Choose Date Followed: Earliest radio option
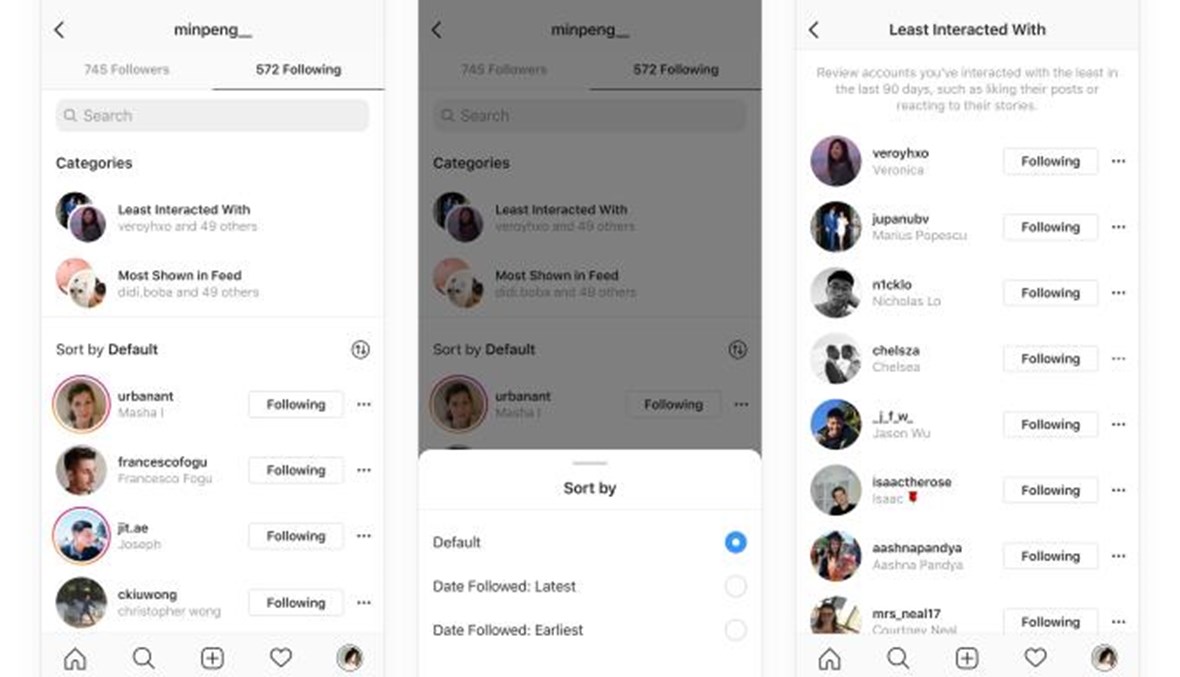Image resolution: width=1180 pixels, height=677 pixels. point(735,630)
